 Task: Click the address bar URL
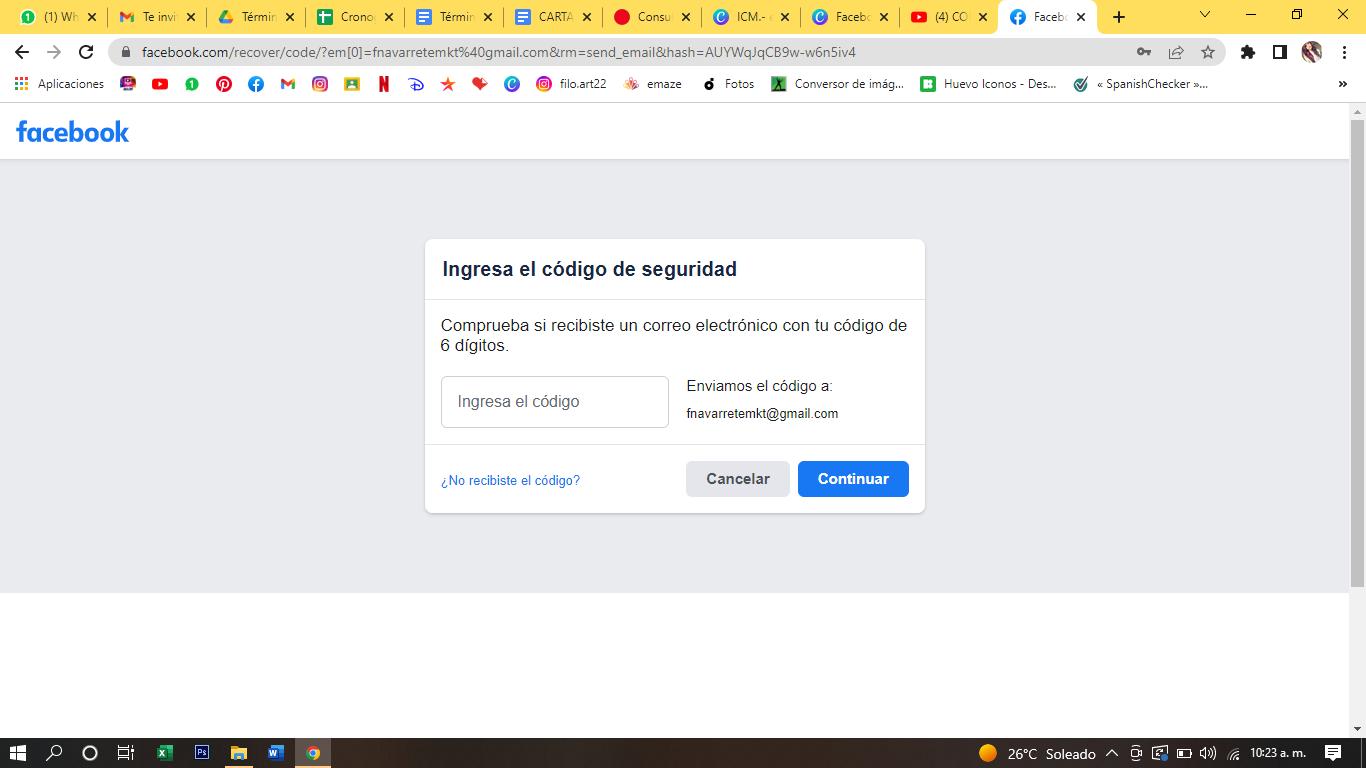[x=499, y=52]
